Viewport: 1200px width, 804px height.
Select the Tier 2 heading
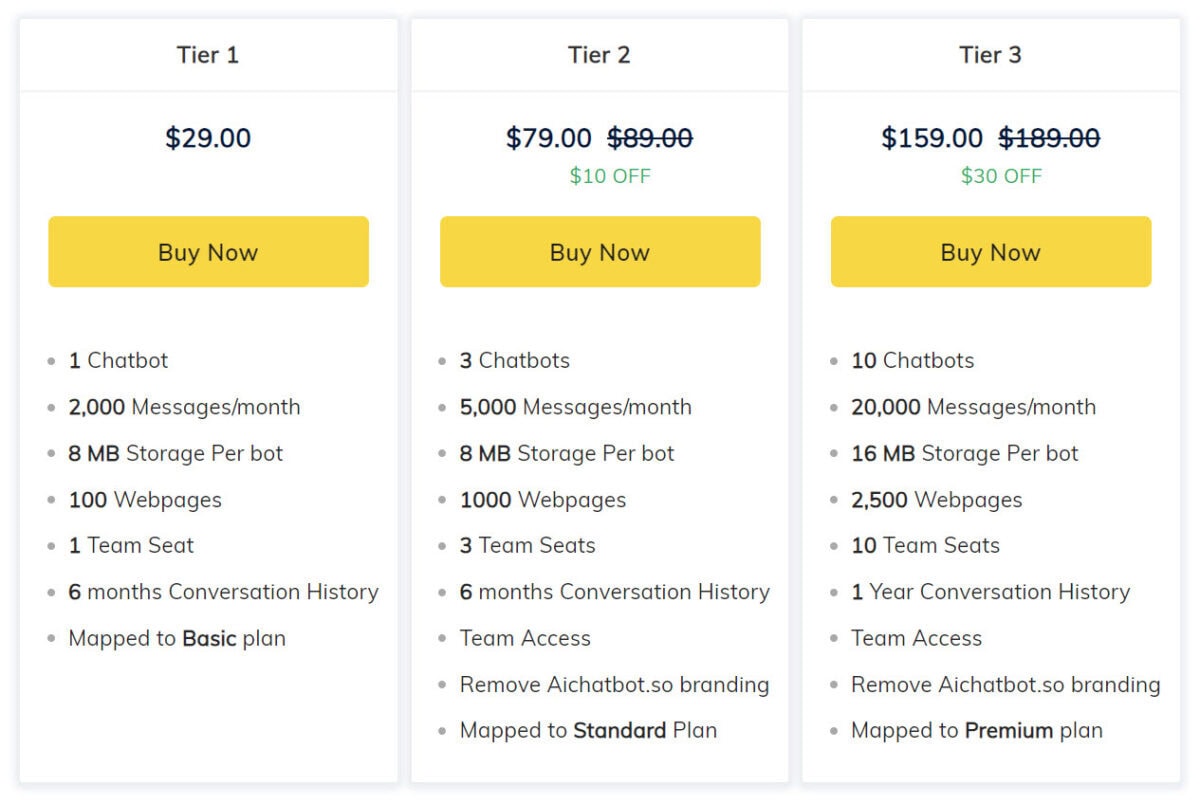[x=599, y=55]
